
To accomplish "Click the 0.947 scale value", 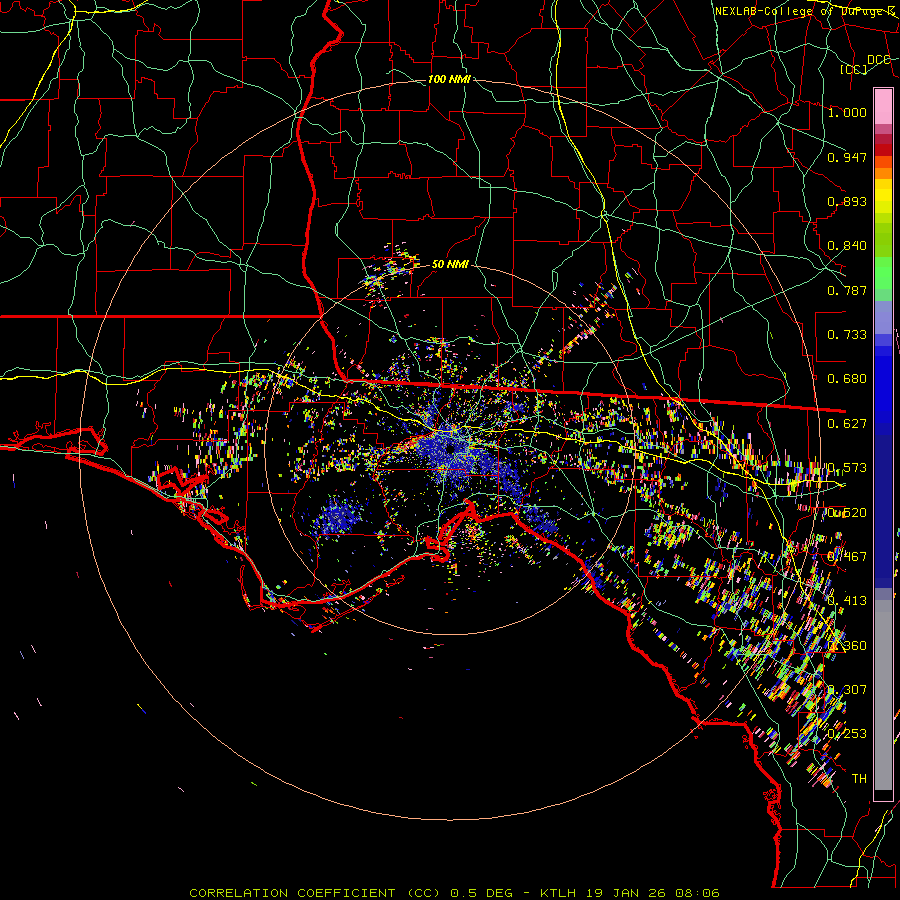I will pyautogui.click(x=847, y=157).
